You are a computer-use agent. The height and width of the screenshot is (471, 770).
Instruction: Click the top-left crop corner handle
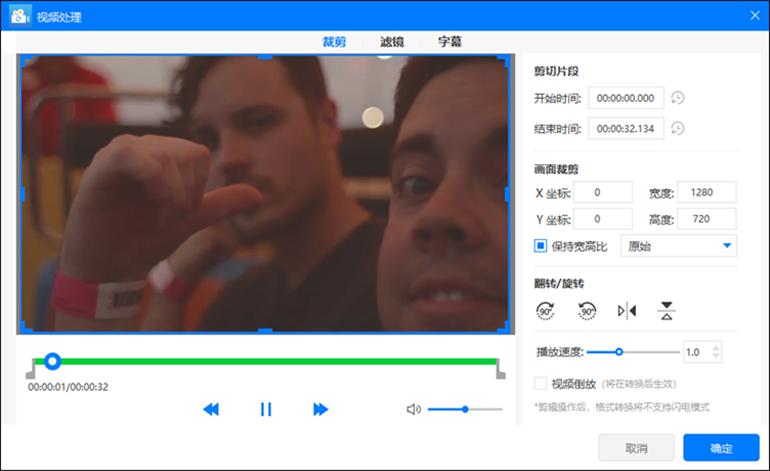click(x=26, y=60)
